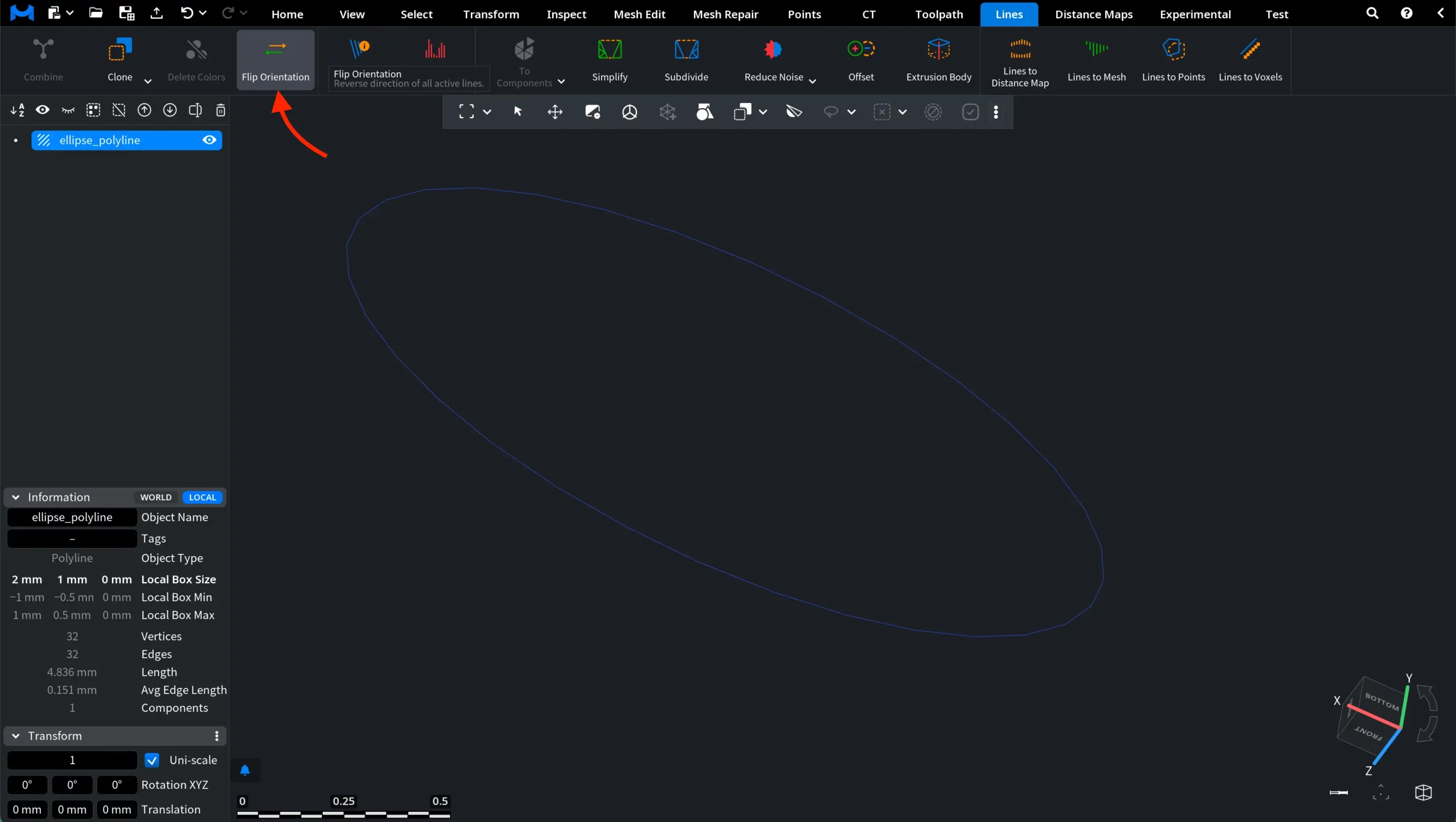This screenshot has height=822, width=1456.
Task: Toggle orthographic cube view icon
Action: coord(1423,792)
